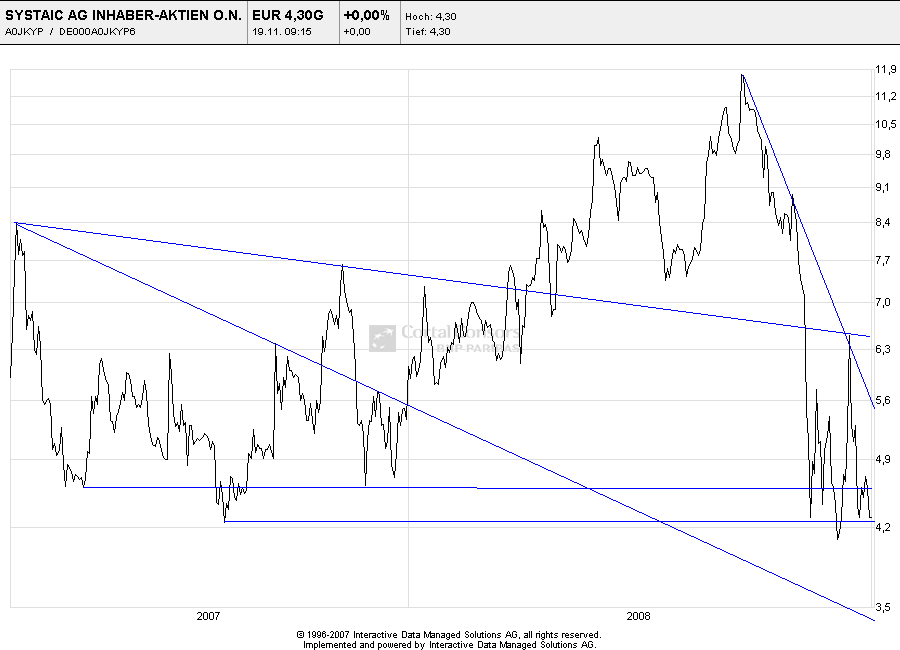Viewport: 900px width, 650px height.
Task: Click the 6,3 y-axis label
Action: pos(883,349)
